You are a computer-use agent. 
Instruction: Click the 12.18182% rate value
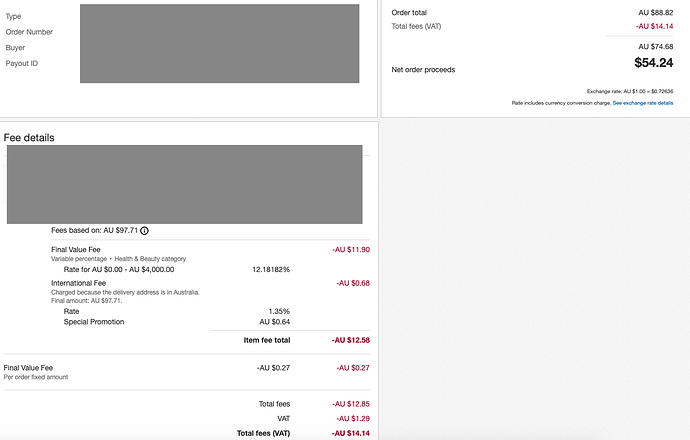(271, 269)
